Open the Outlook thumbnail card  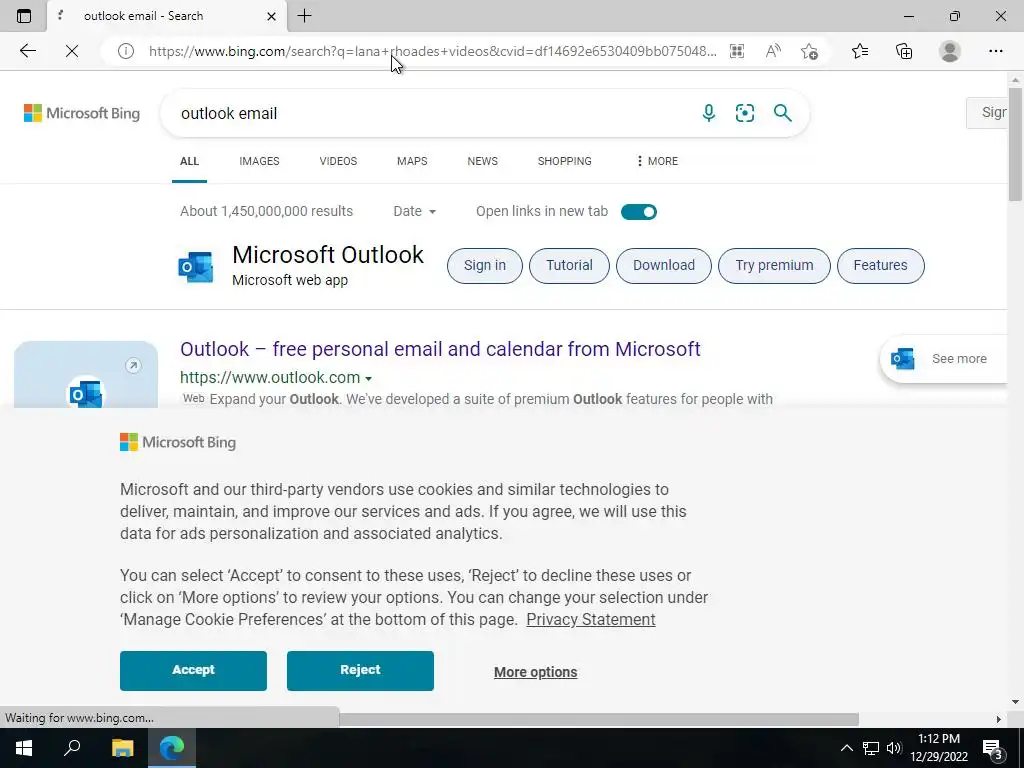click(86, 375)
